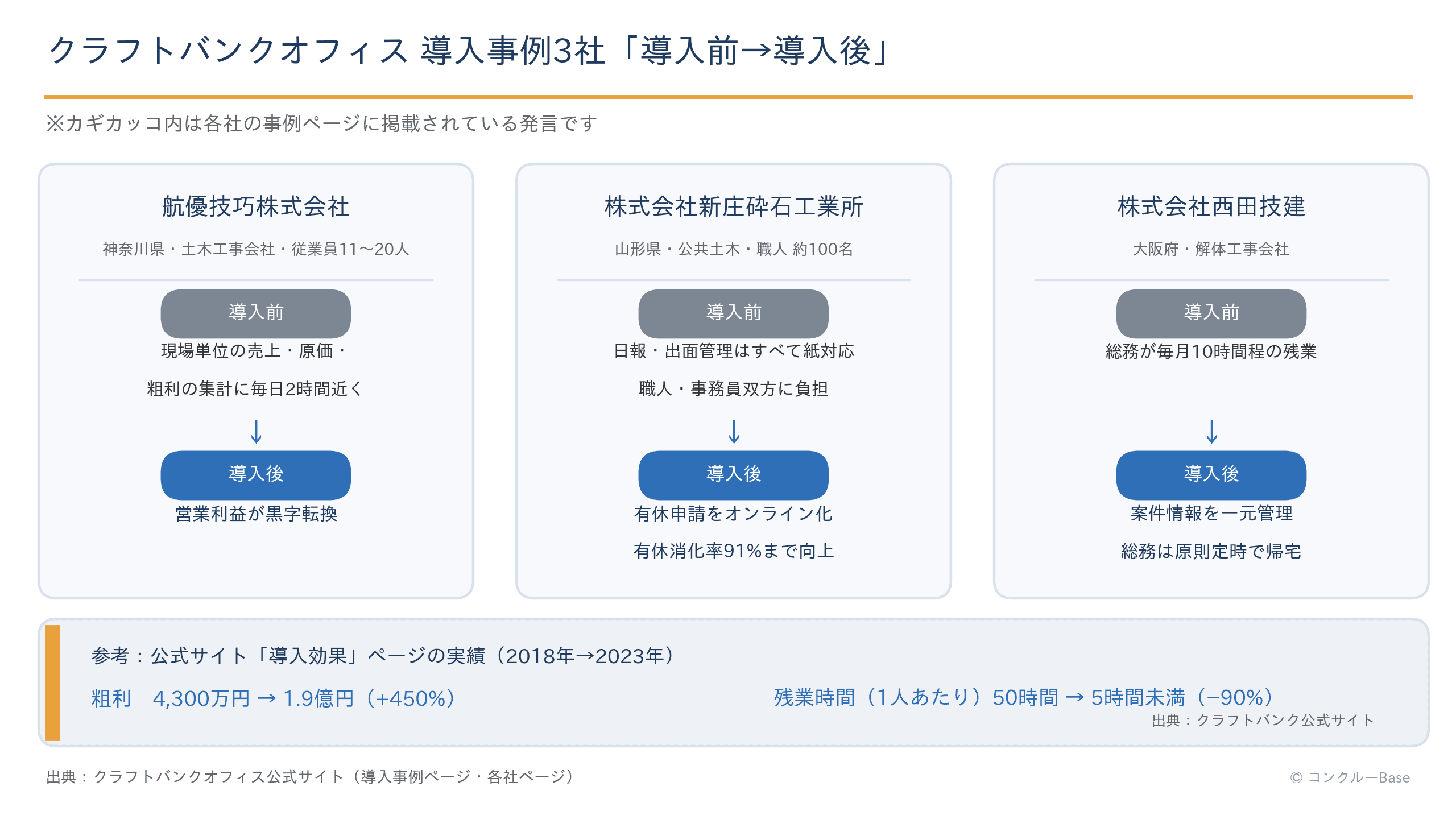Click 導入後 badge in 西田技建 card
This screenshot has height=819, width=1456.
pyautogui.click(x=1211, y=475)
